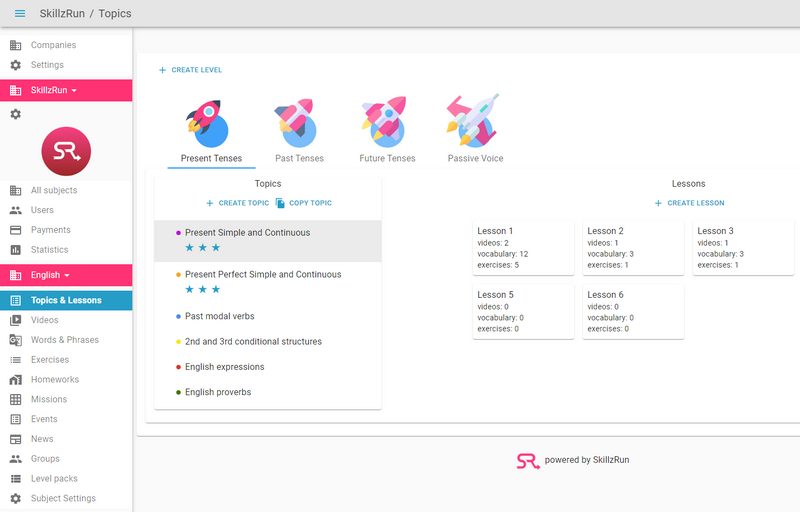800x512 pixels.
Task: Click the Statistics chart icon
Action: click(16, 250)
